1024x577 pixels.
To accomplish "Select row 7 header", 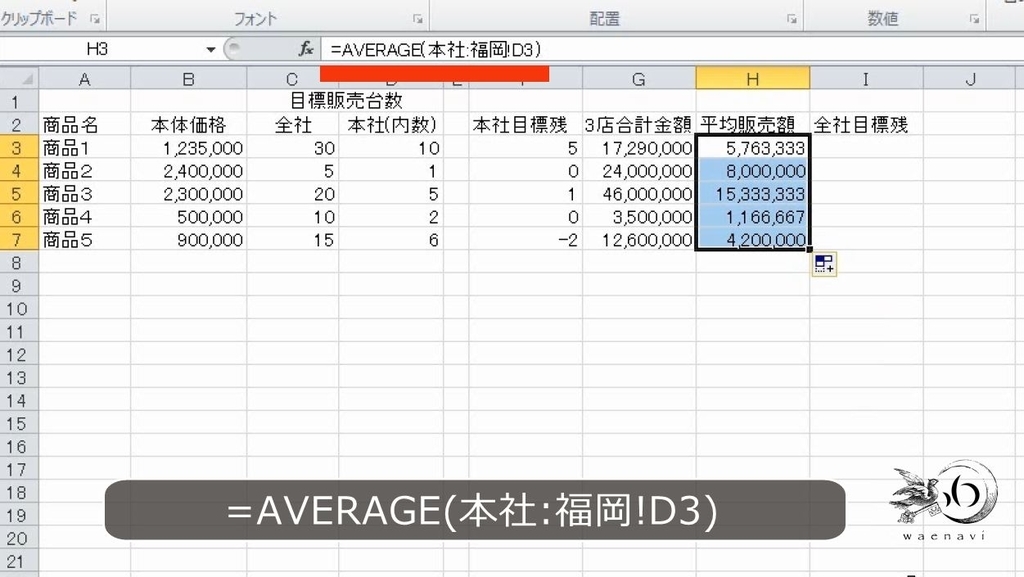I will click(x=19, y=240).
